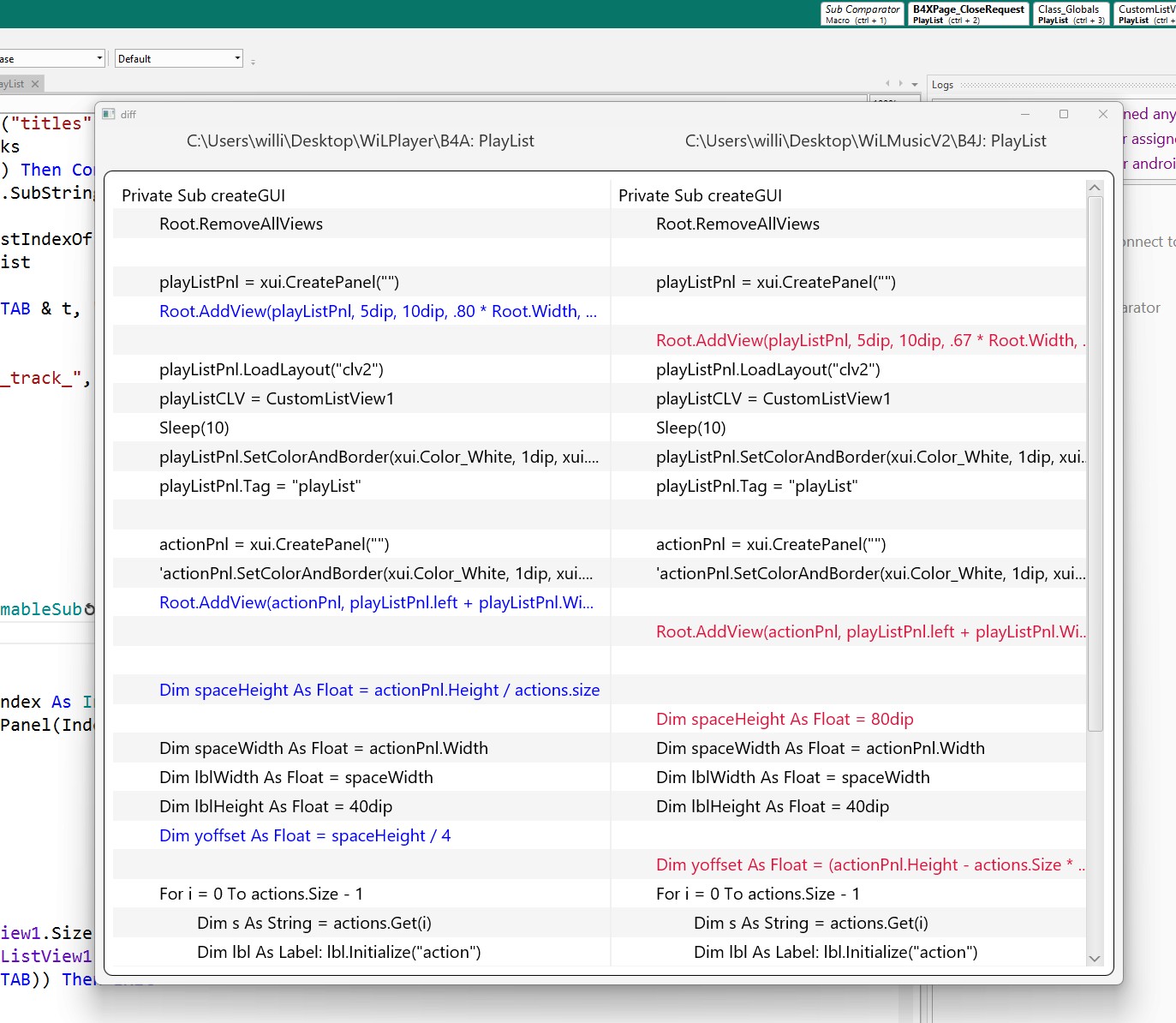Click the diff window title icon
1176x1023 pixels.
click(109, 114)
